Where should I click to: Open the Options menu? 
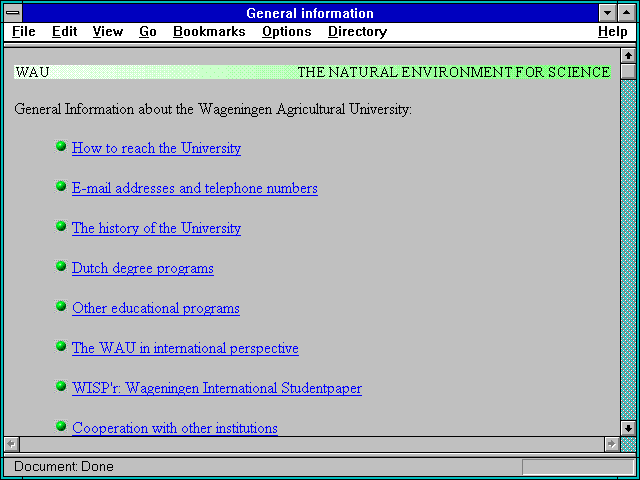(x=287, y=32)
